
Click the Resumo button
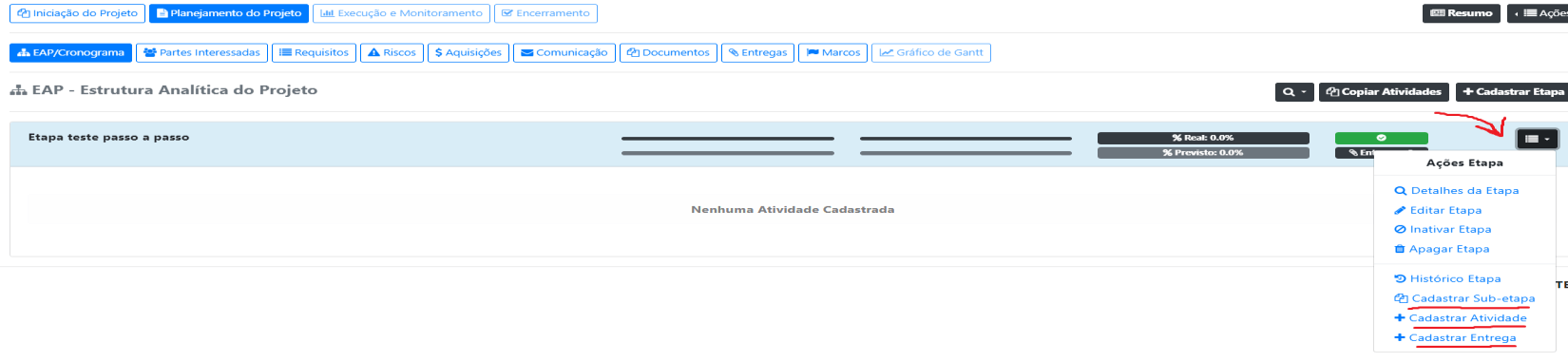1461,13
